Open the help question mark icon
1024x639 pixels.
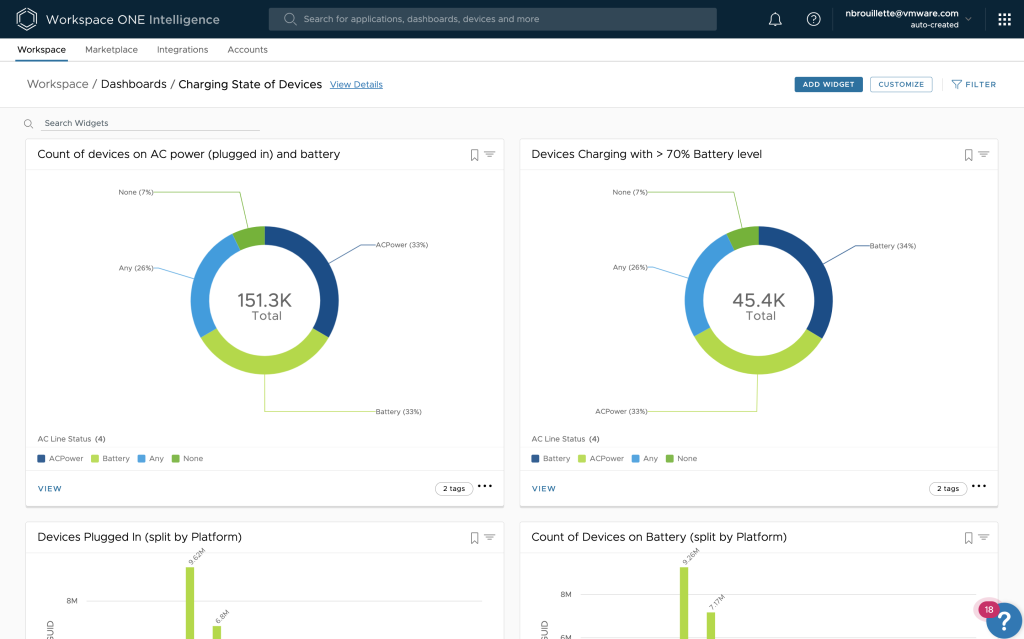[813, 19]
